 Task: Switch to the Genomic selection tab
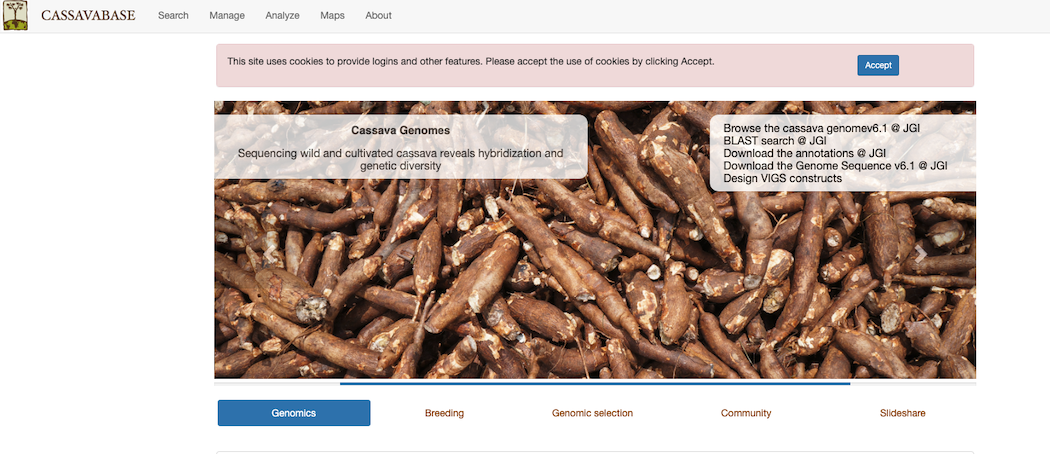point(592,413)
